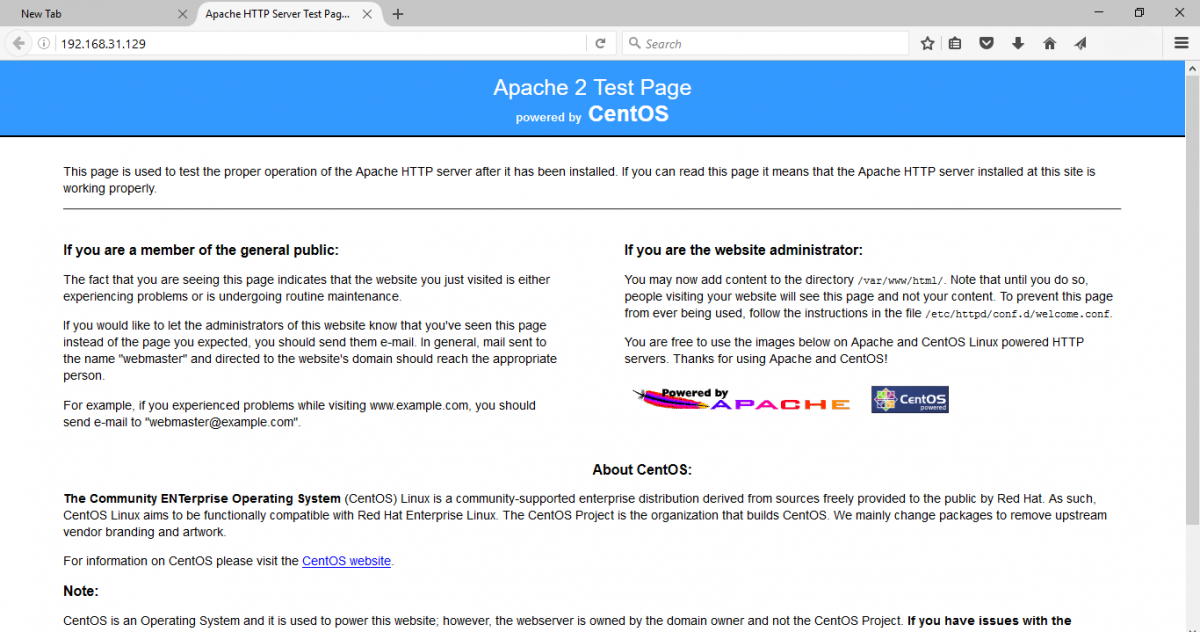Click the paper plane share icon
The height and width of the screenshot is (632, 1200).
[x=1080, y=44]
